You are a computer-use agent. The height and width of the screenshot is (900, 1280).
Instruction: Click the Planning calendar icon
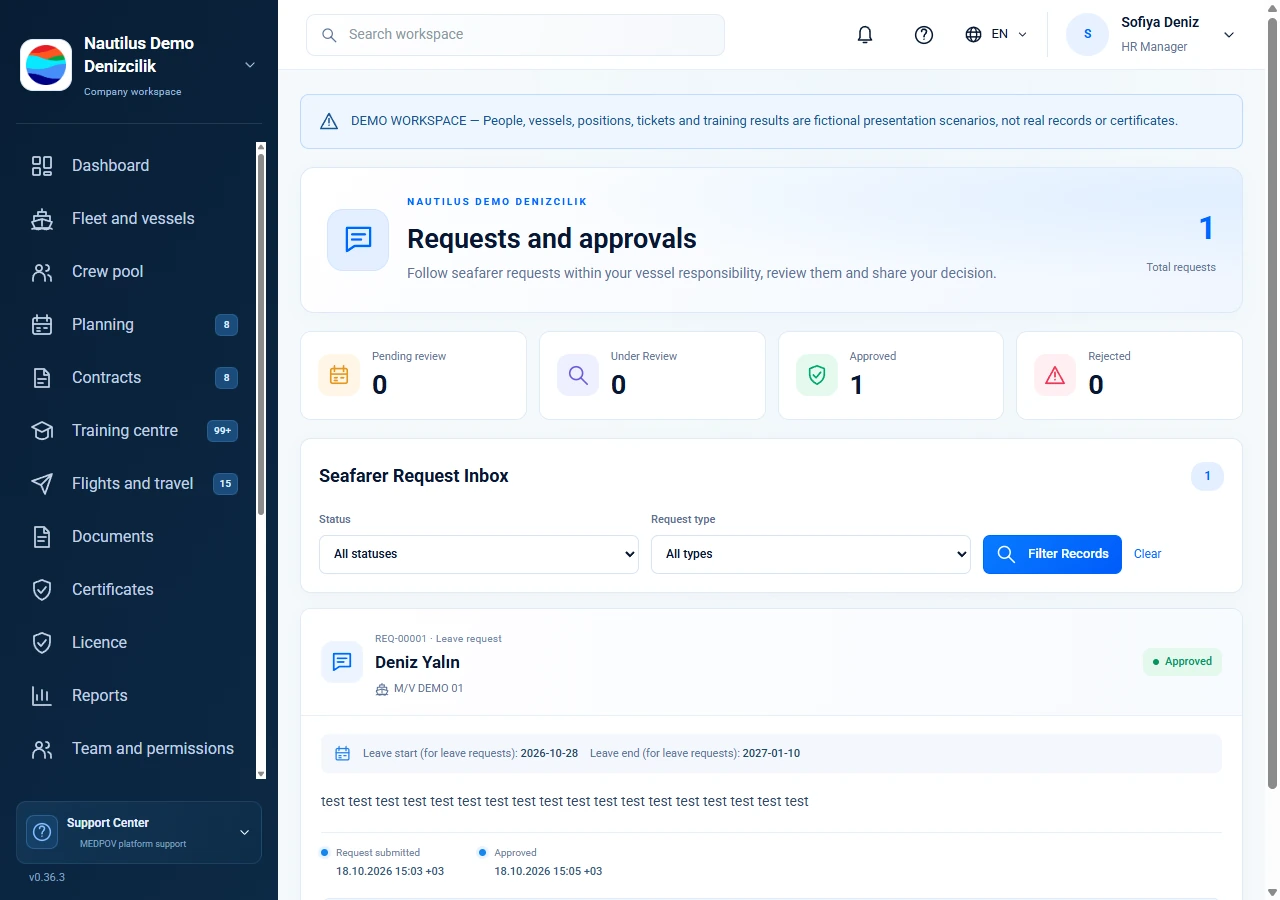click(x=42, y=325)
